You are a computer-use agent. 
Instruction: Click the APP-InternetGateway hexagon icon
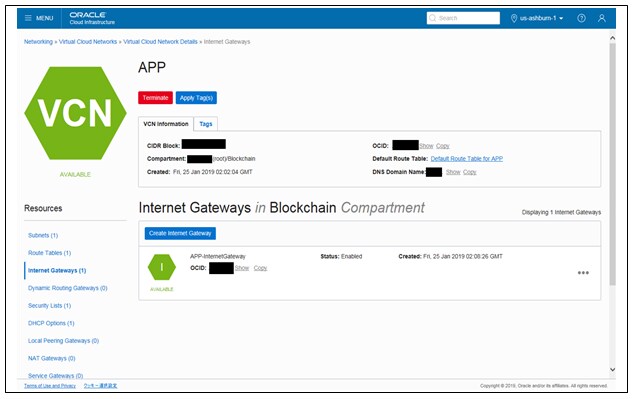coord(162,267)
